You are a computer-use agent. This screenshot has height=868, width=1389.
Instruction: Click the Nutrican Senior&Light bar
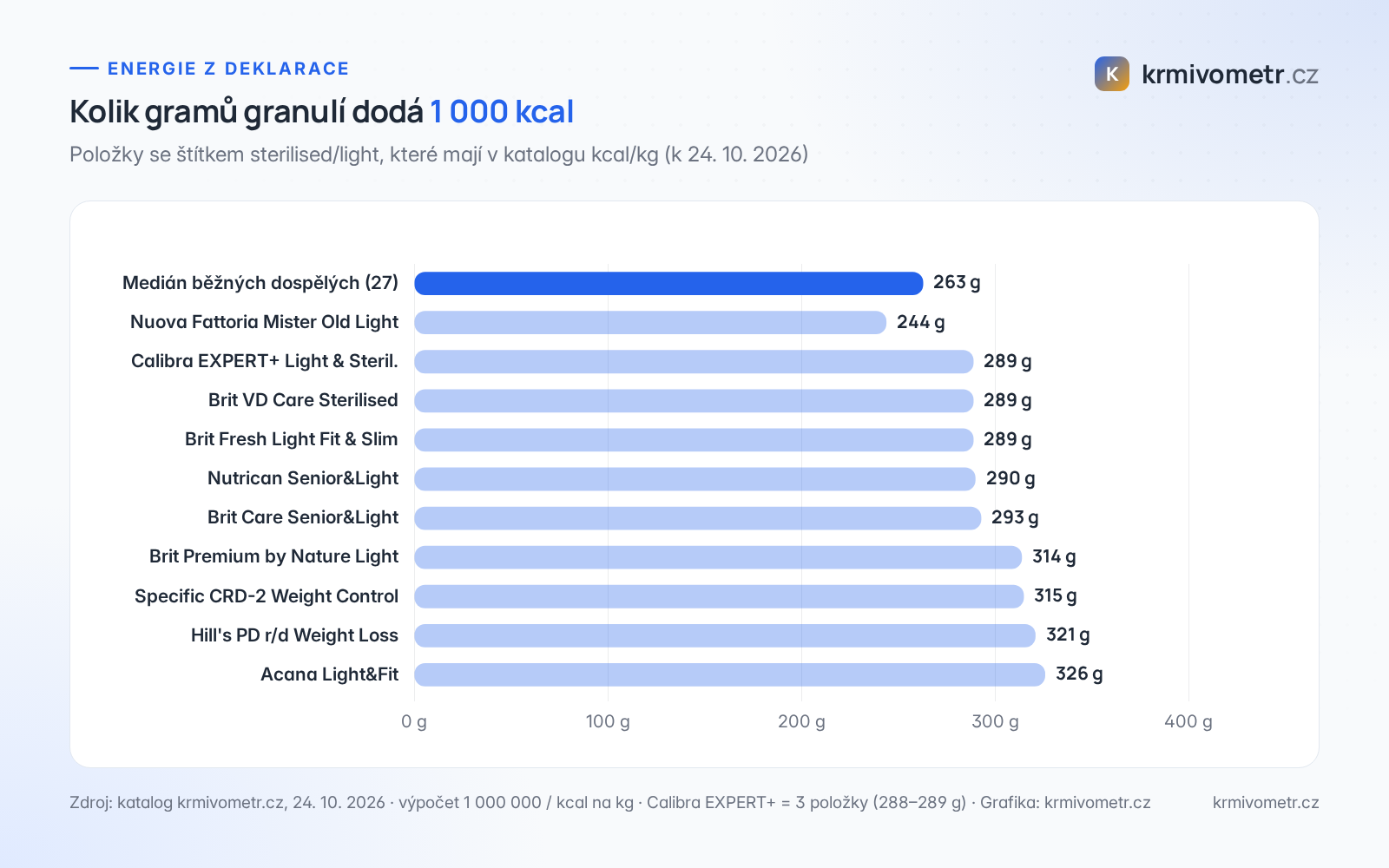click(x=694, y=478)
